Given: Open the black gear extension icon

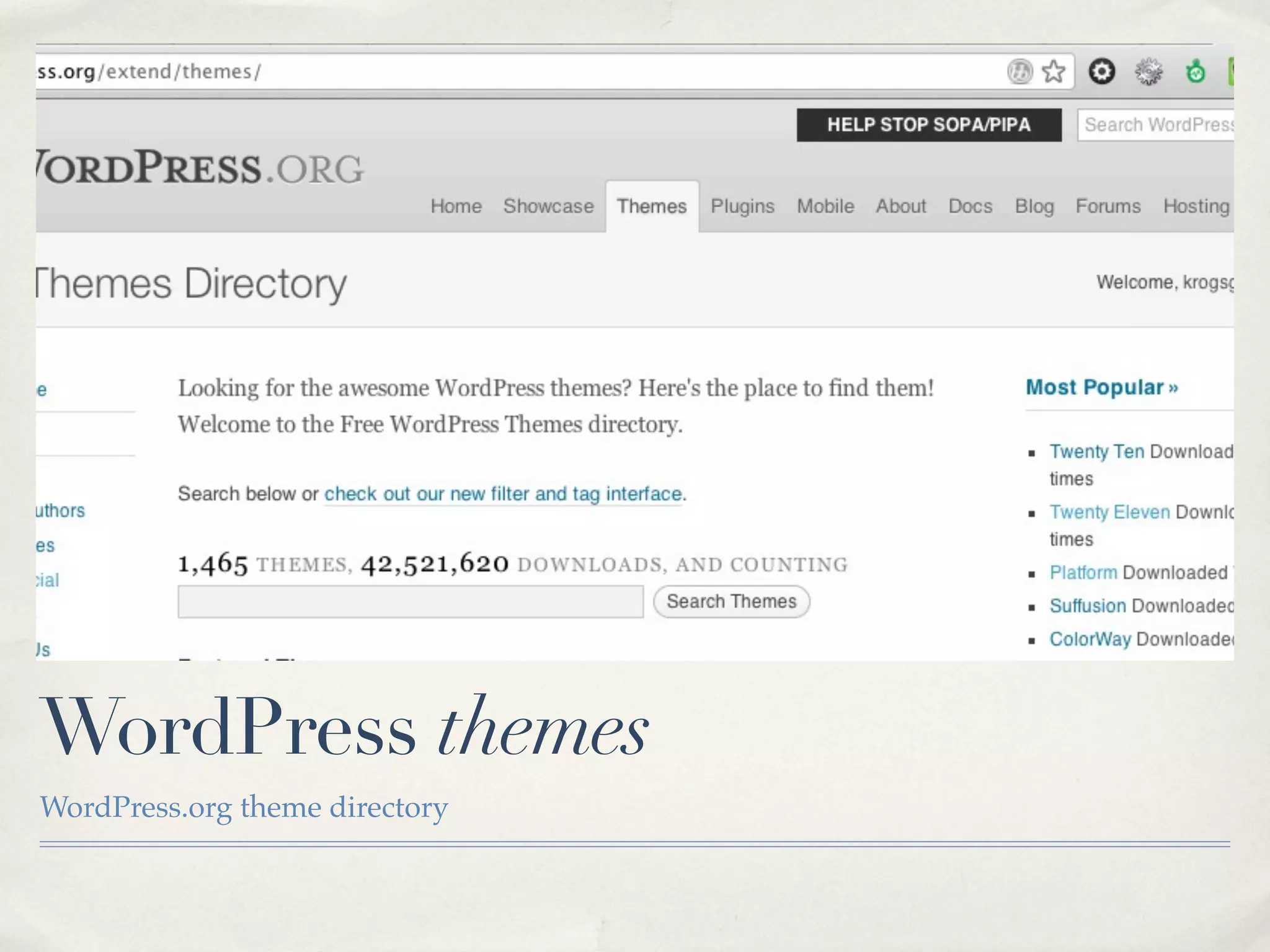Looking at the screenshot, I should pos(1102,72).
